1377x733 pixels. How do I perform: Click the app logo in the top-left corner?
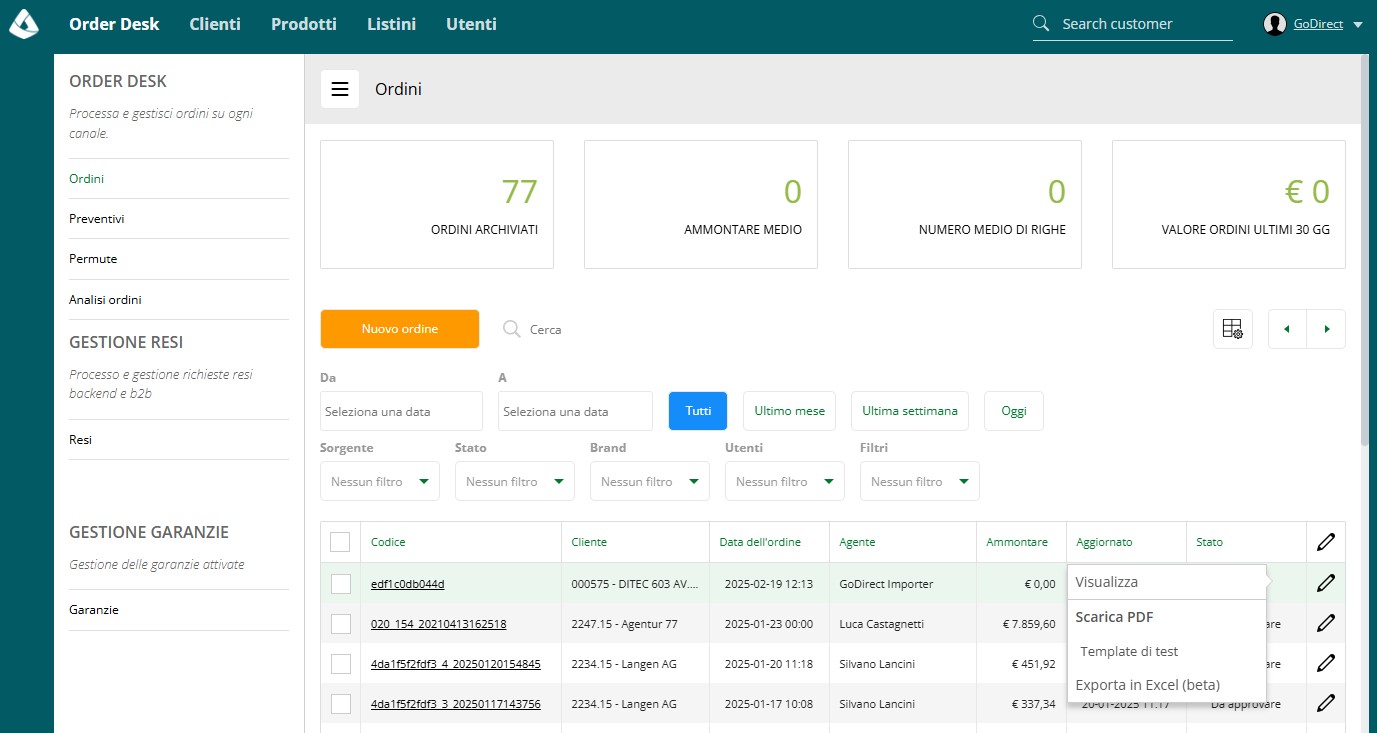click(x=24, y=24)
